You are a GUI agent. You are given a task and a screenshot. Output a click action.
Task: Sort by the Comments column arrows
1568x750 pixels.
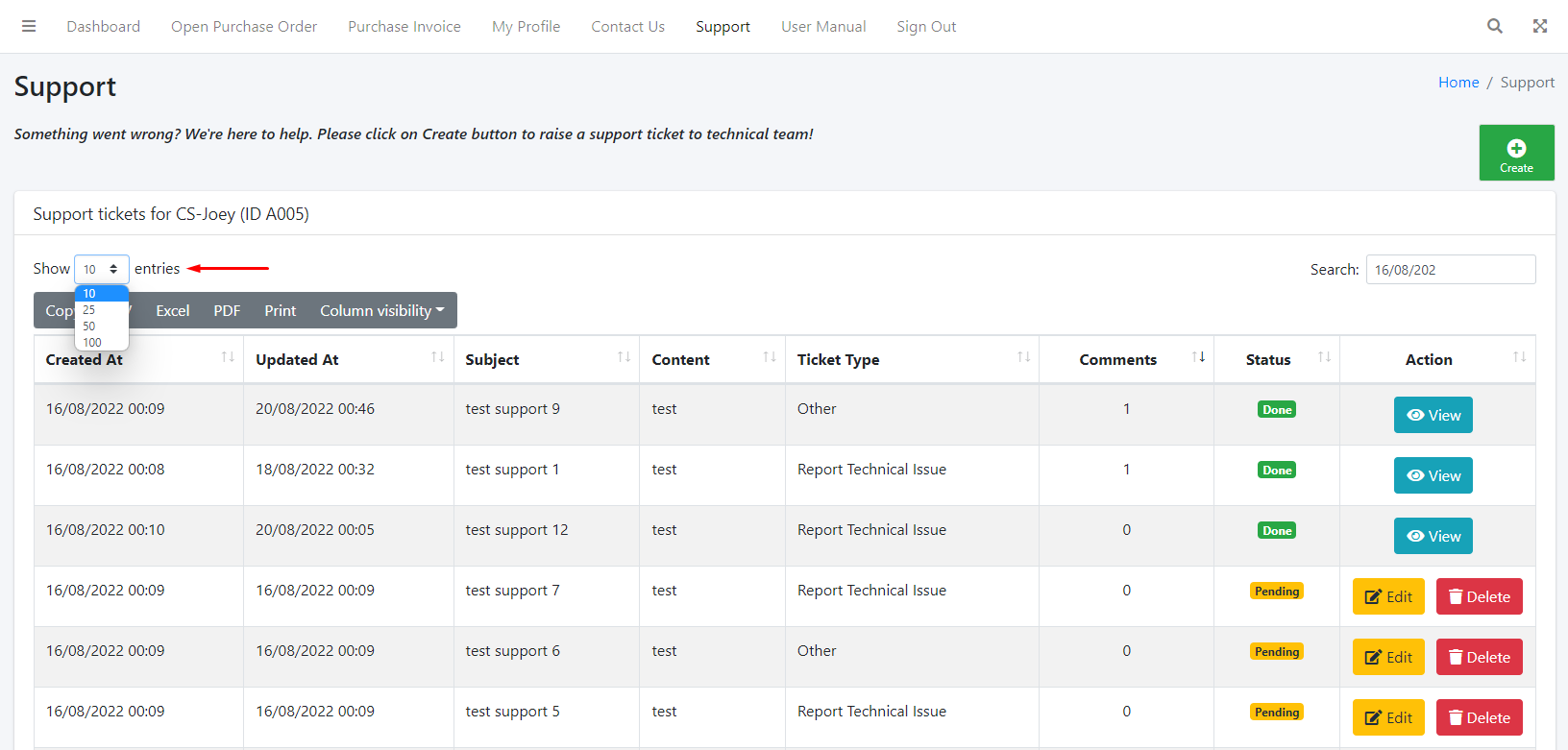1197,358
